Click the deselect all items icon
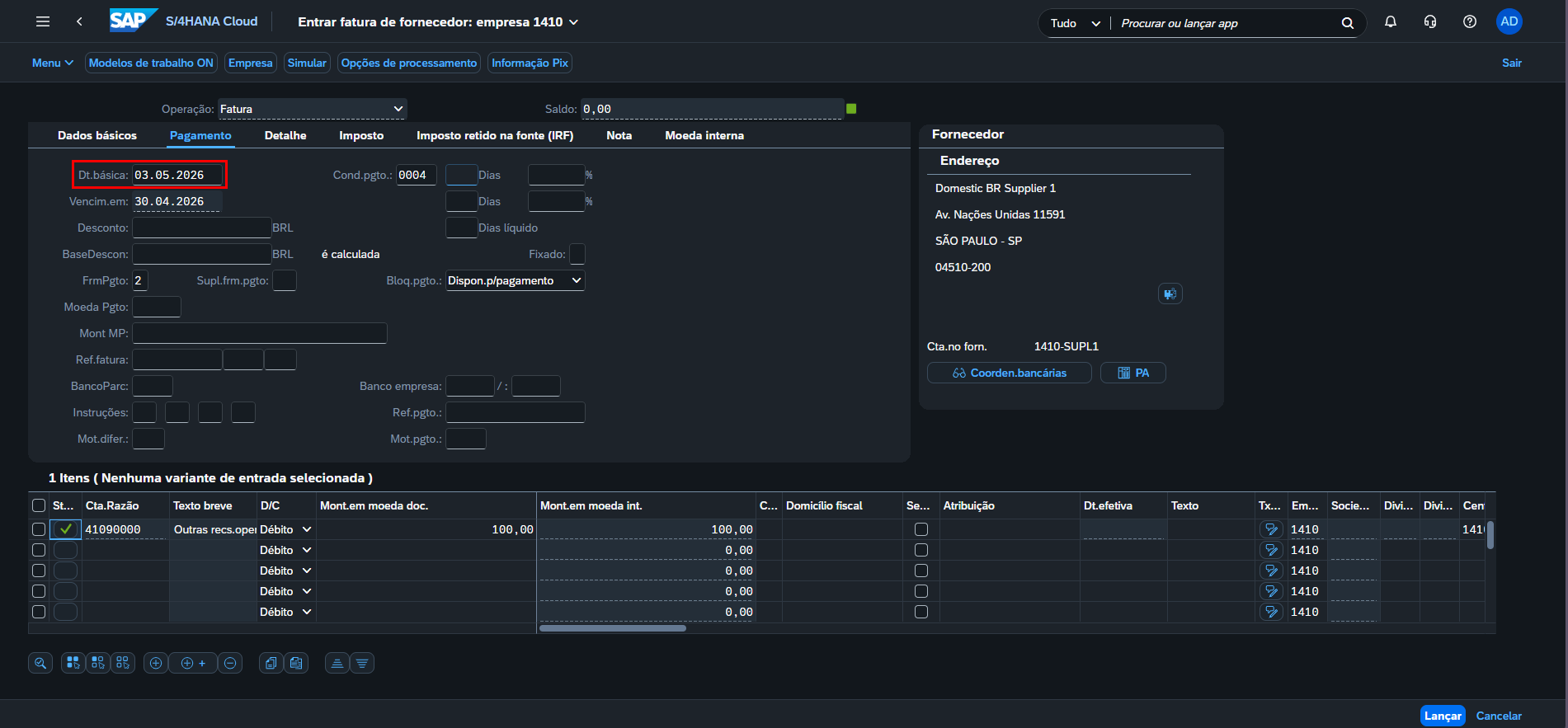The image size is (1568, 728). 123,663
